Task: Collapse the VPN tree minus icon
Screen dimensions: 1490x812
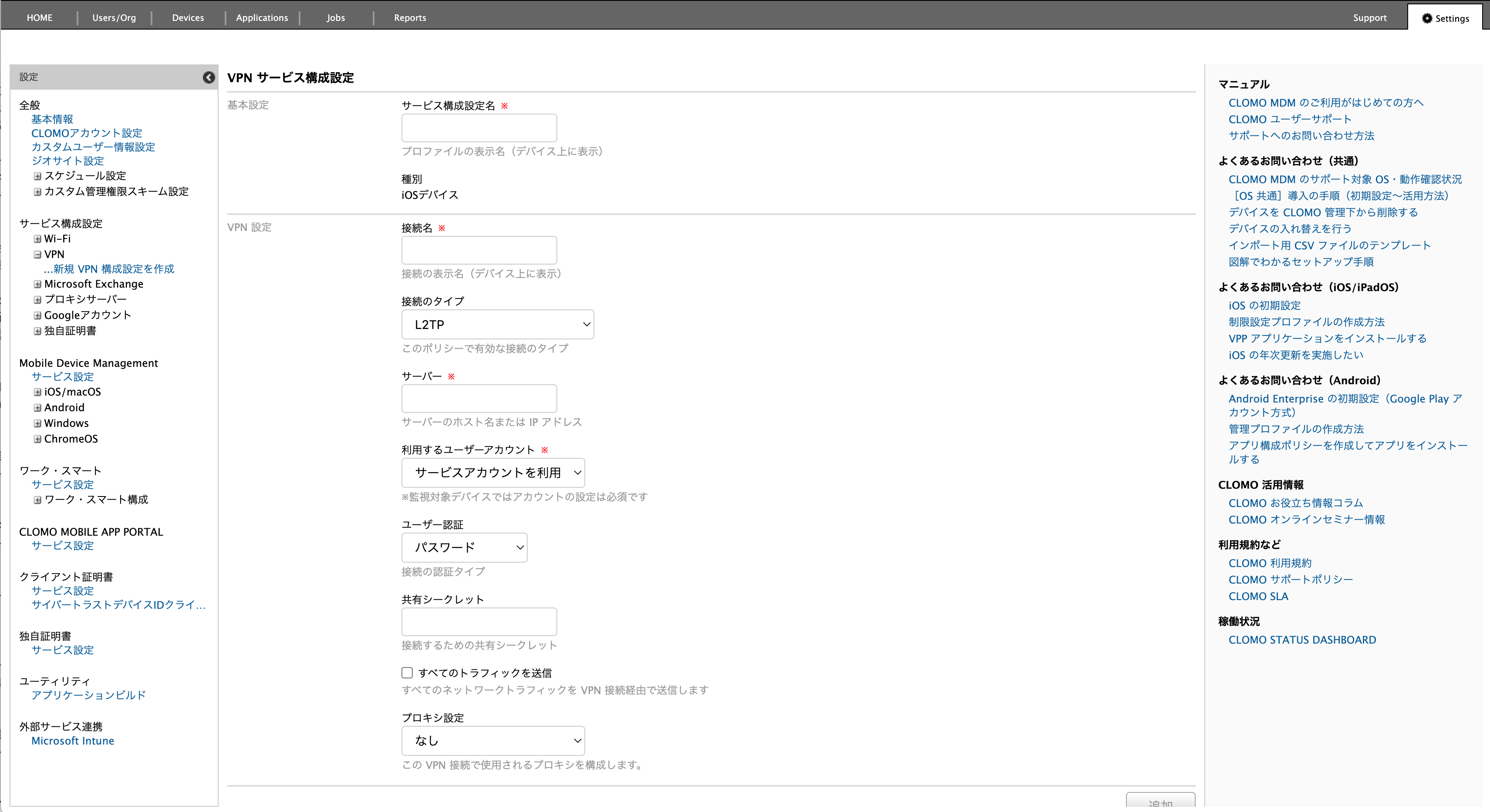Action: (x=37, y=254)
